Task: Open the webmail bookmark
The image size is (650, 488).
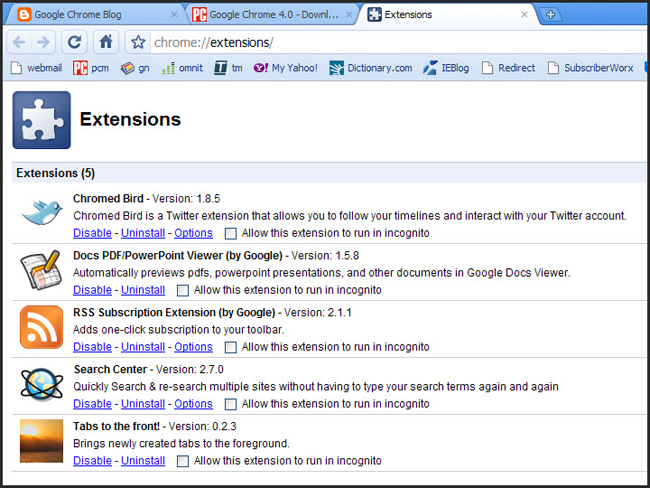Action: (x=36, y=68)
